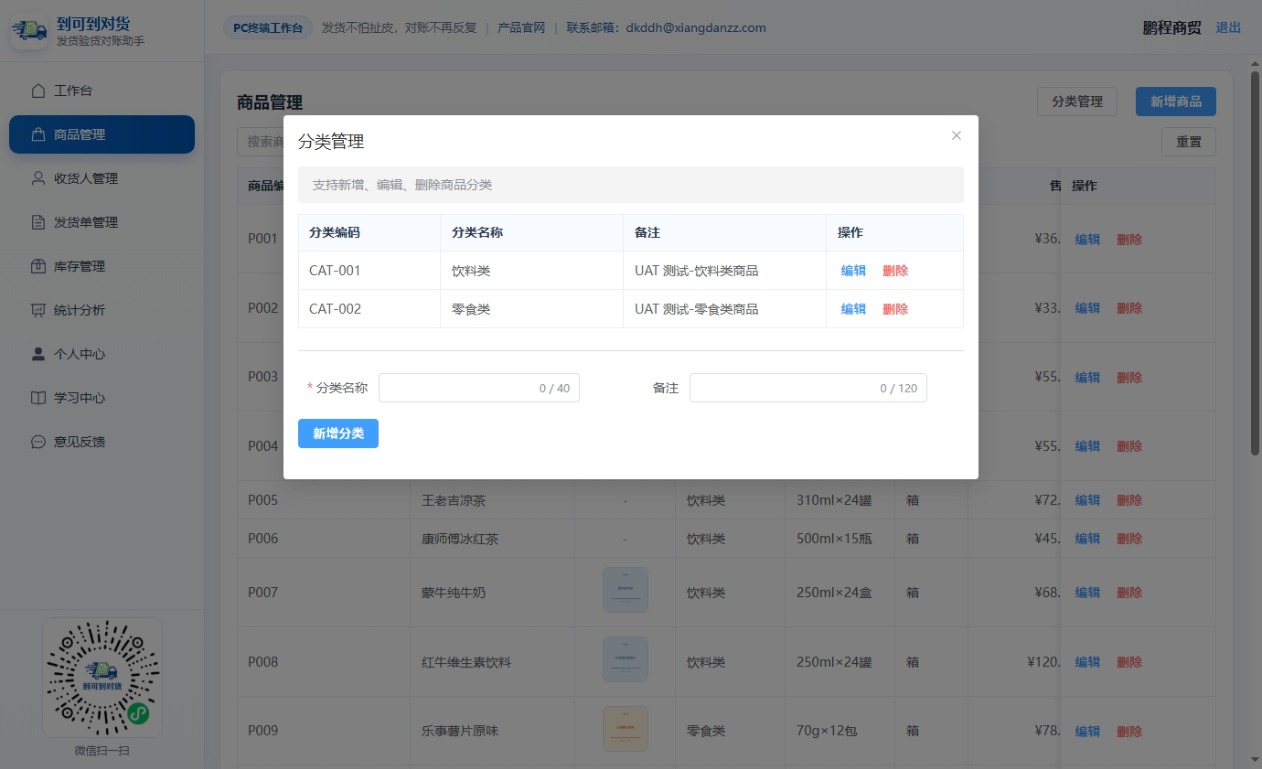1262x769 pixels.
Task: Edit category CAT-001 饮料类
Action: click(x=853, y=271)
